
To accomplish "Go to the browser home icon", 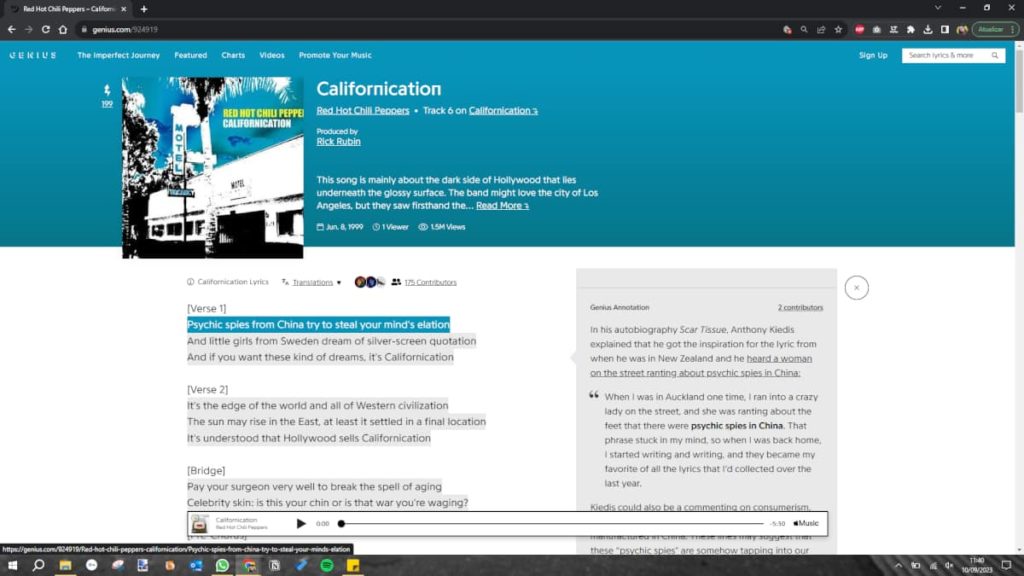I will point(63,29).
